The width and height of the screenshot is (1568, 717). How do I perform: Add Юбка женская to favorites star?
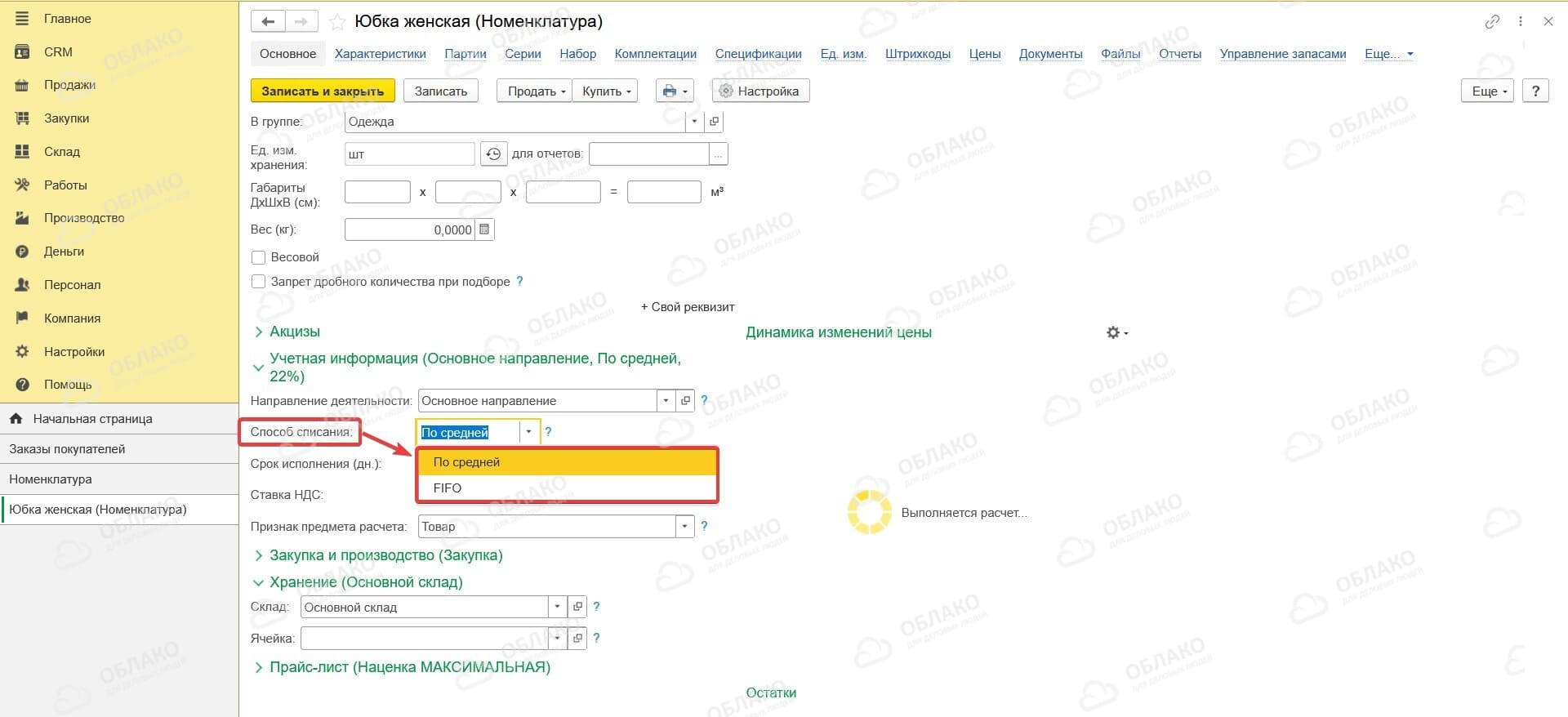coord(336,22)
